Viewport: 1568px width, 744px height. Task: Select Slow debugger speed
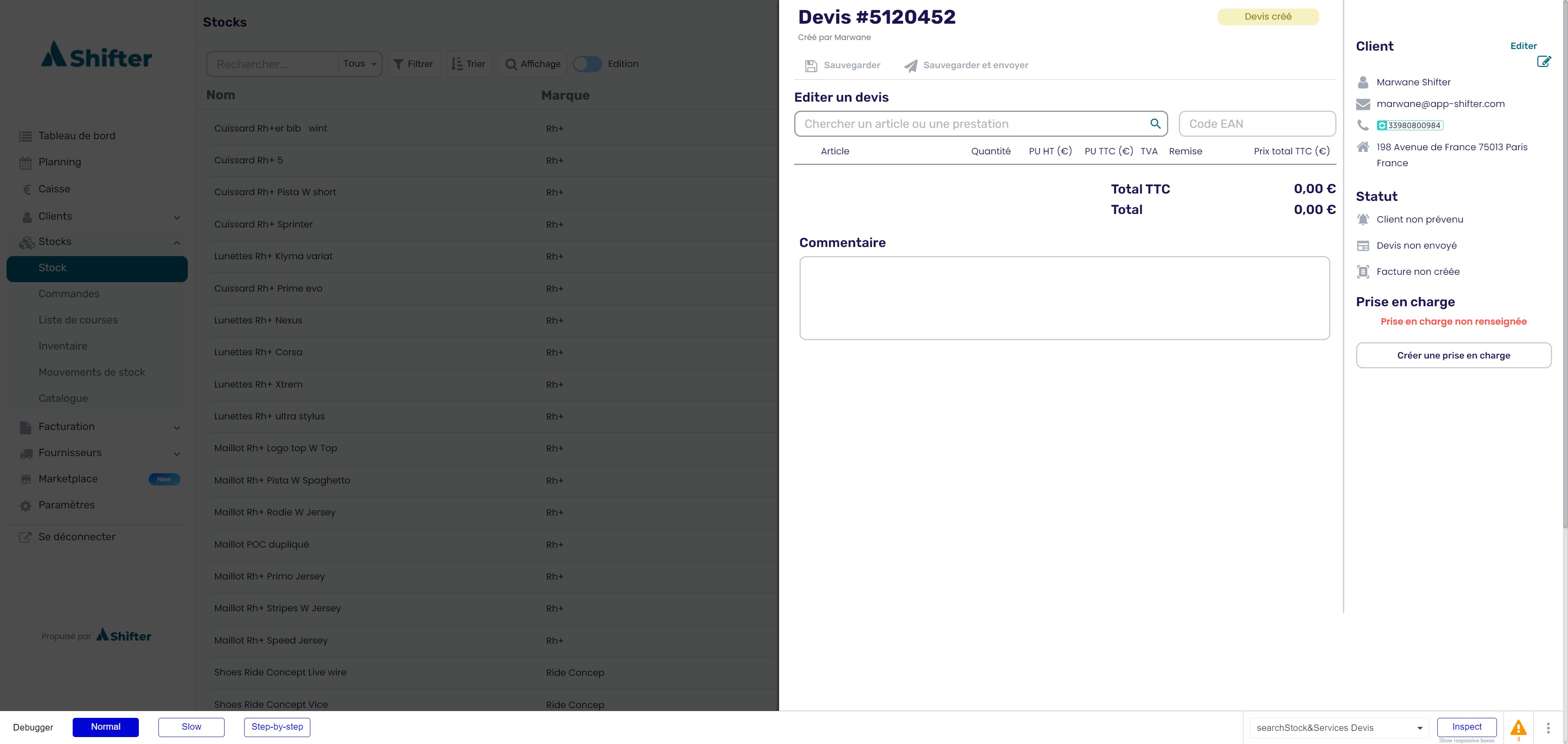[191, 727]
